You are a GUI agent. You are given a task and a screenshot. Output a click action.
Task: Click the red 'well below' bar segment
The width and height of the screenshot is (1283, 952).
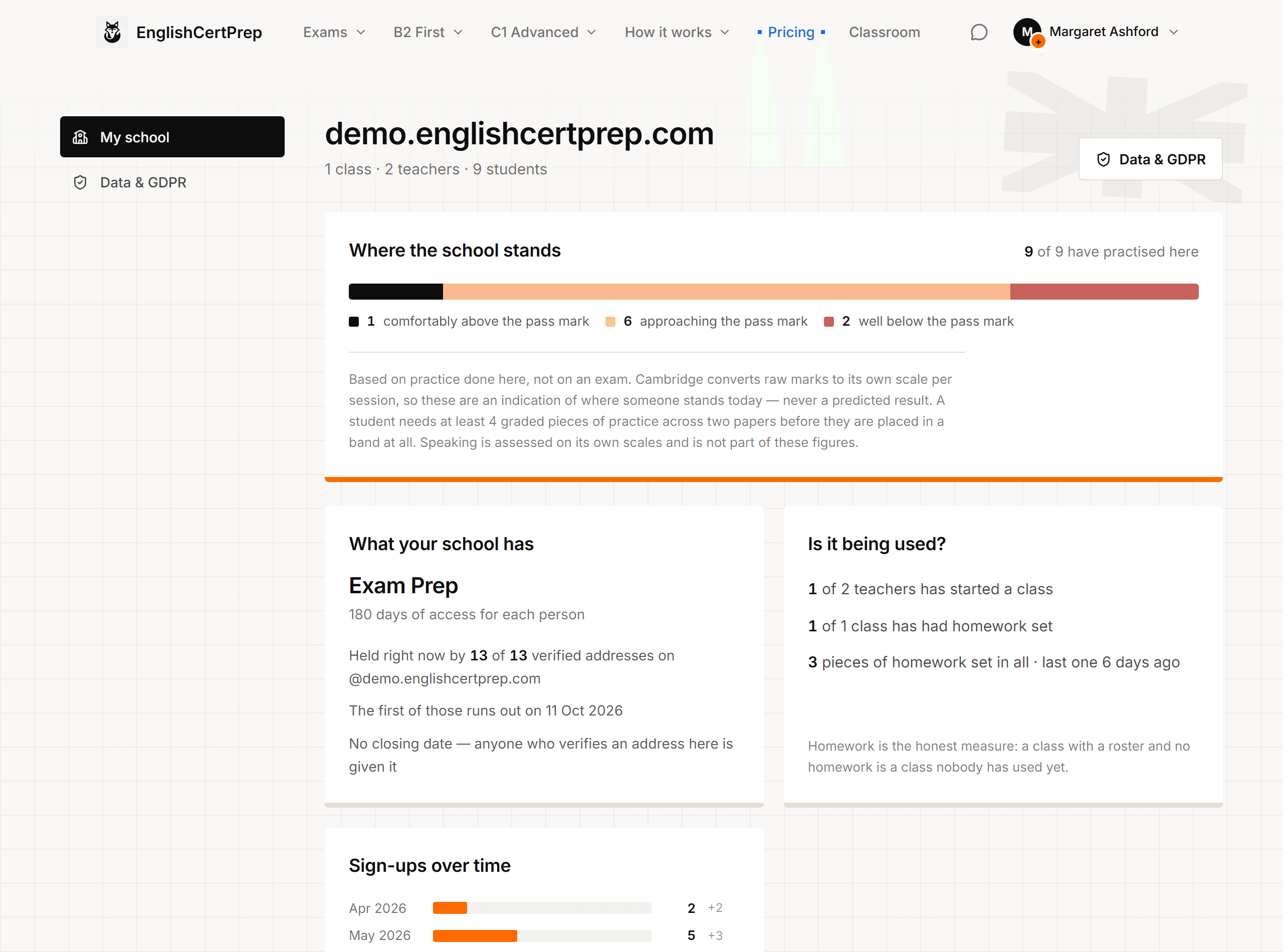tap(1104, 292)
